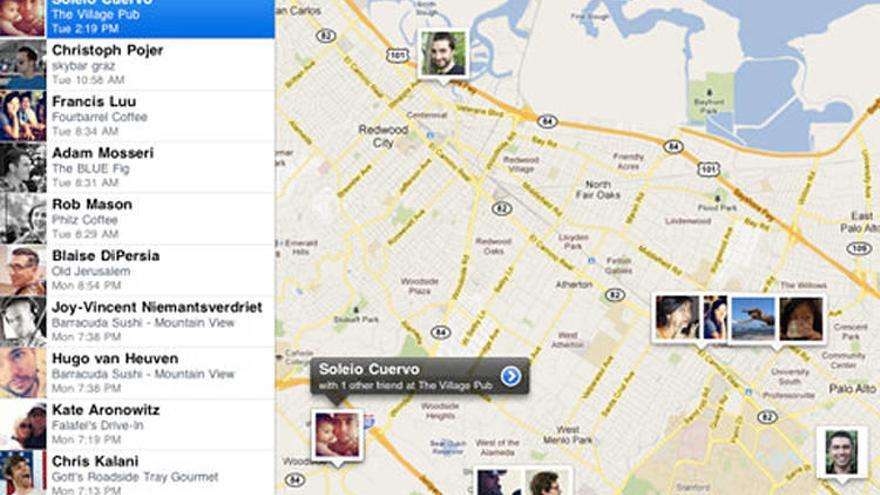
Task: Select Francis Luu at Fourbarrel Coffee
Action: [x=138, y=116]
